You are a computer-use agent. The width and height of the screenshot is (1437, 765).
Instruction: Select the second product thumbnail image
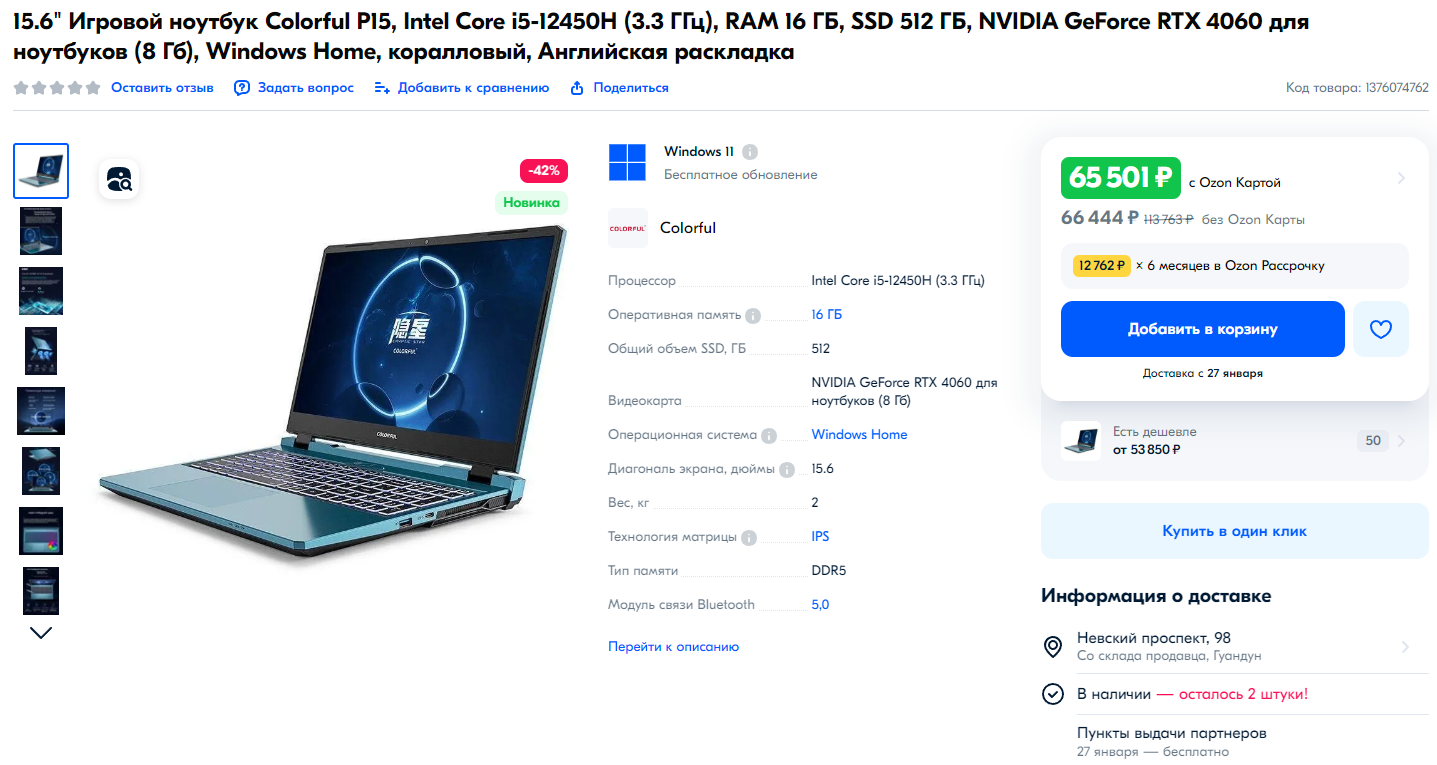(x=41, y=231)
